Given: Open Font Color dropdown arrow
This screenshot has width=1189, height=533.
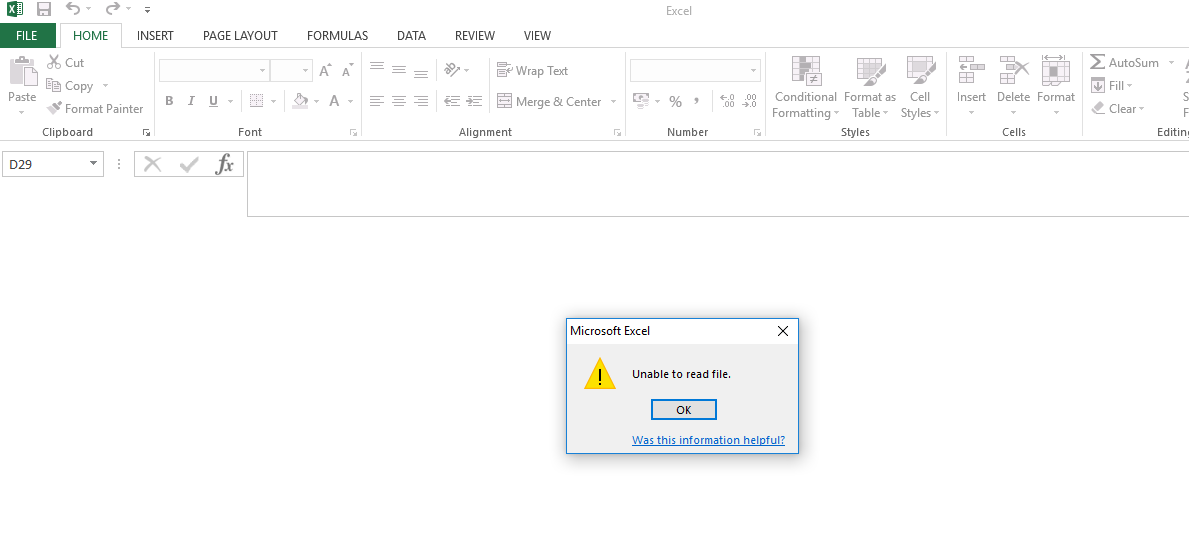Looking at the screenshot, I should pos(350,101).
